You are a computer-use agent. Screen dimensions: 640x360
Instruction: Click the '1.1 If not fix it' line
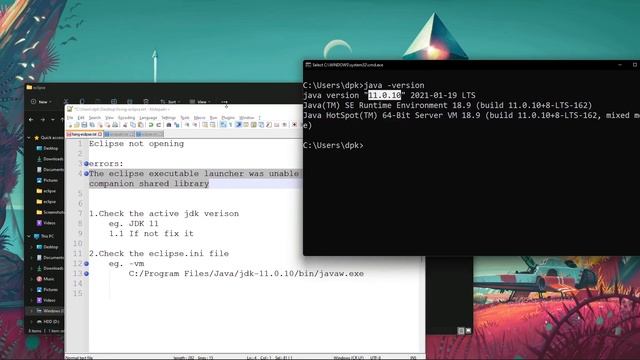151,233
